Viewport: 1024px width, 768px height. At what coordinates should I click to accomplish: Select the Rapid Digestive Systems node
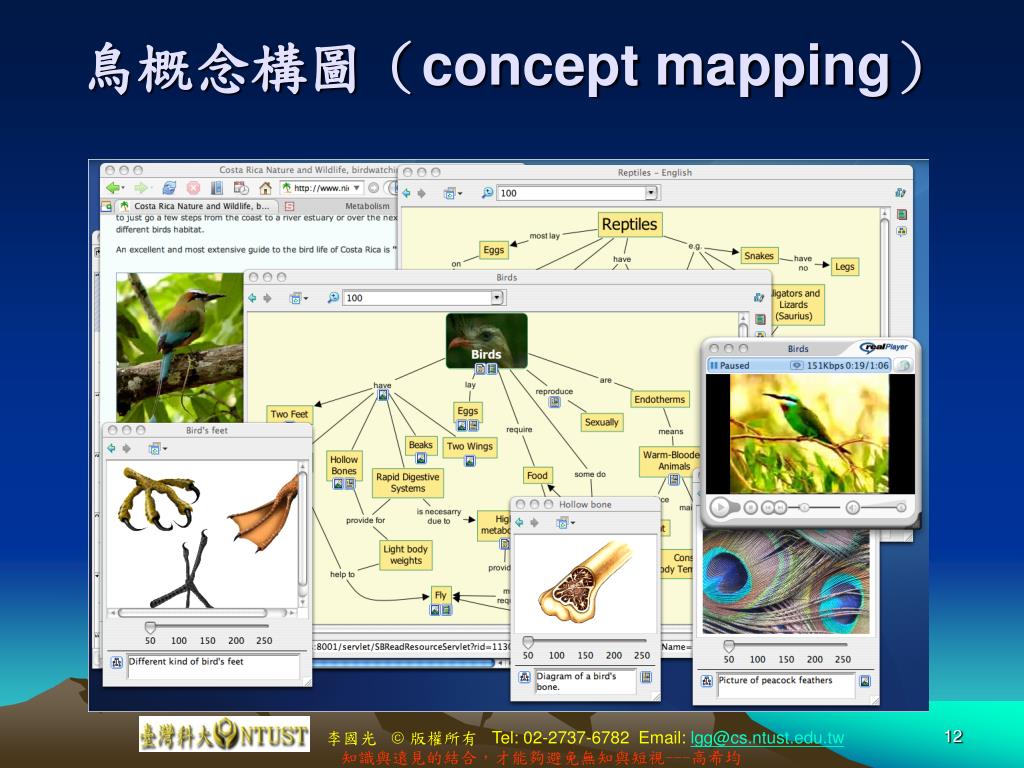[x=408, y=483]
